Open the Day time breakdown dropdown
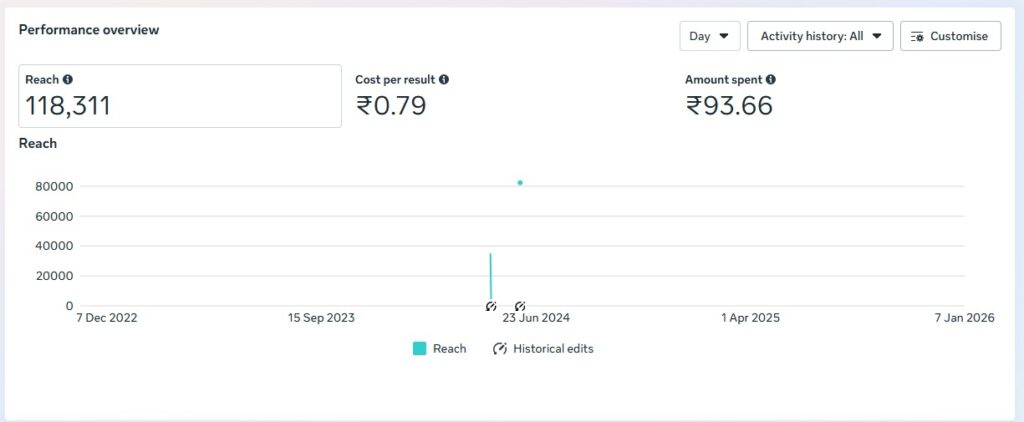1024x422 pixels. coord(709,36)
